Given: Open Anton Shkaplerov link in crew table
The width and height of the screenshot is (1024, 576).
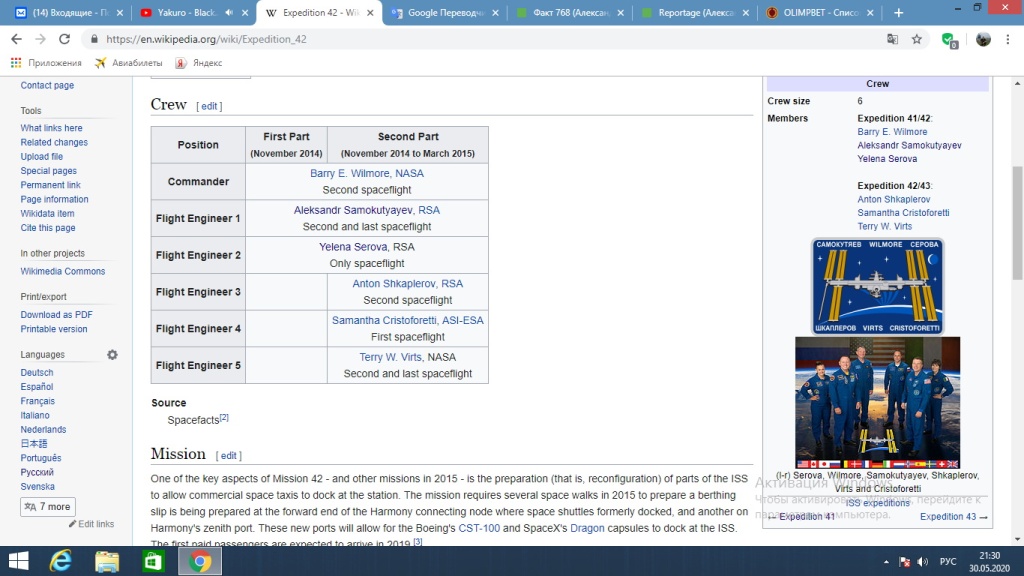Looking at the screenshot, I should (x=394, y=283).
